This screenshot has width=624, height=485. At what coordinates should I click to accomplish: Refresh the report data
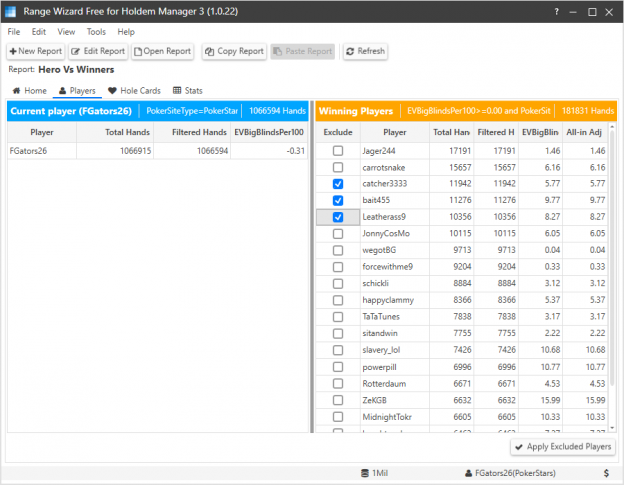(x=366, y=51)
